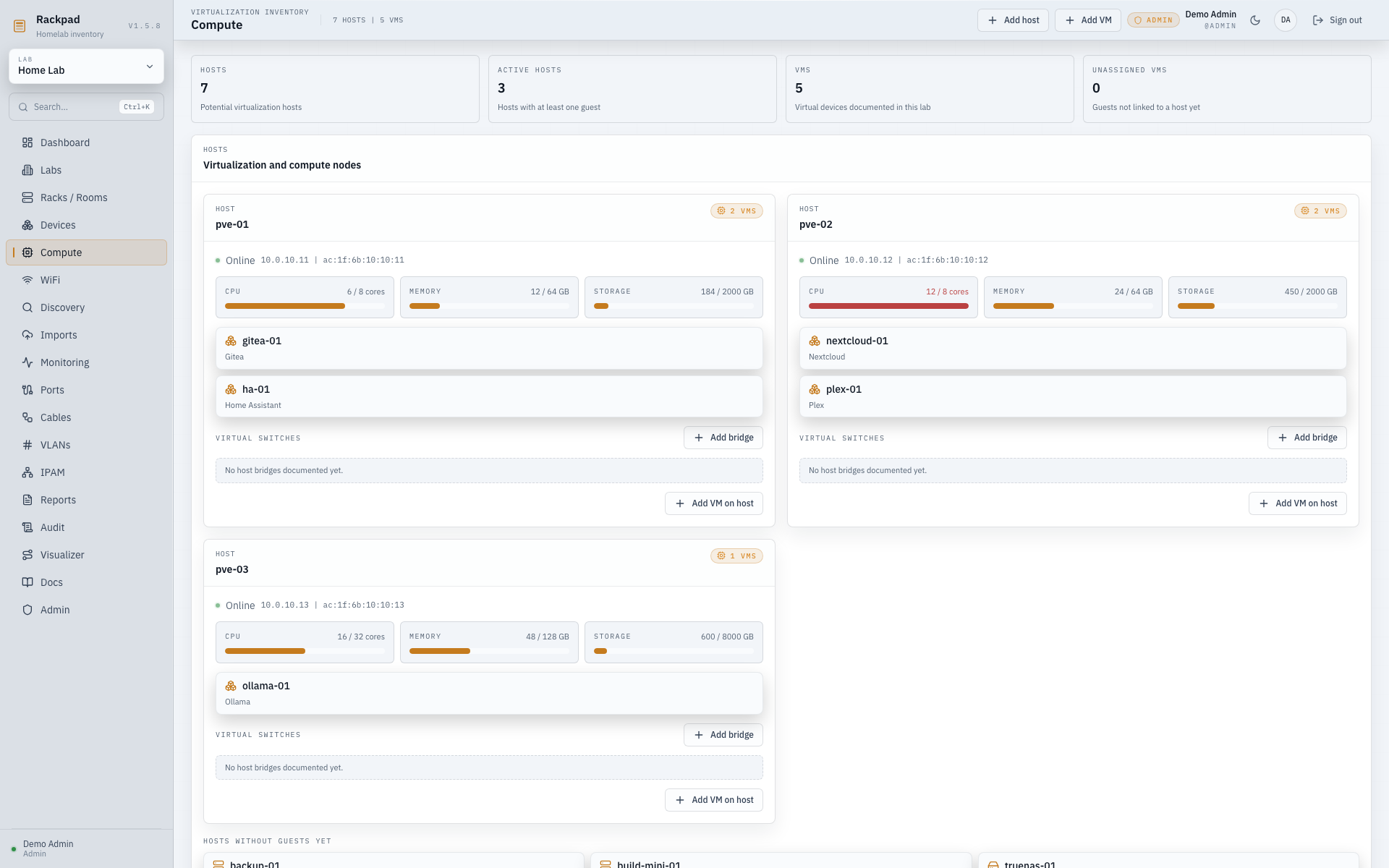Viewport: 1389px width, 868px height.
Task: Click the Cables sidebar icon
Action: [x=27, y=417]
